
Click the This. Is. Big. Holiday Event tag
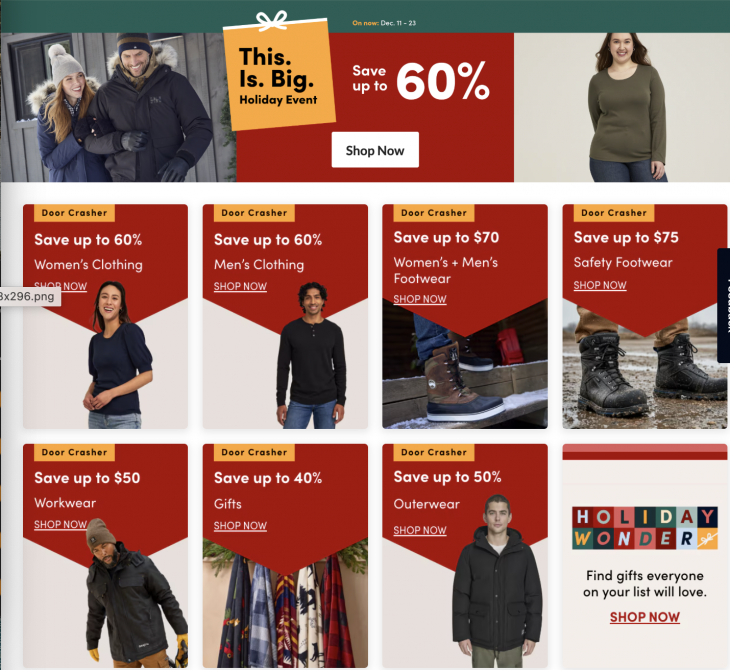point(279,74)
